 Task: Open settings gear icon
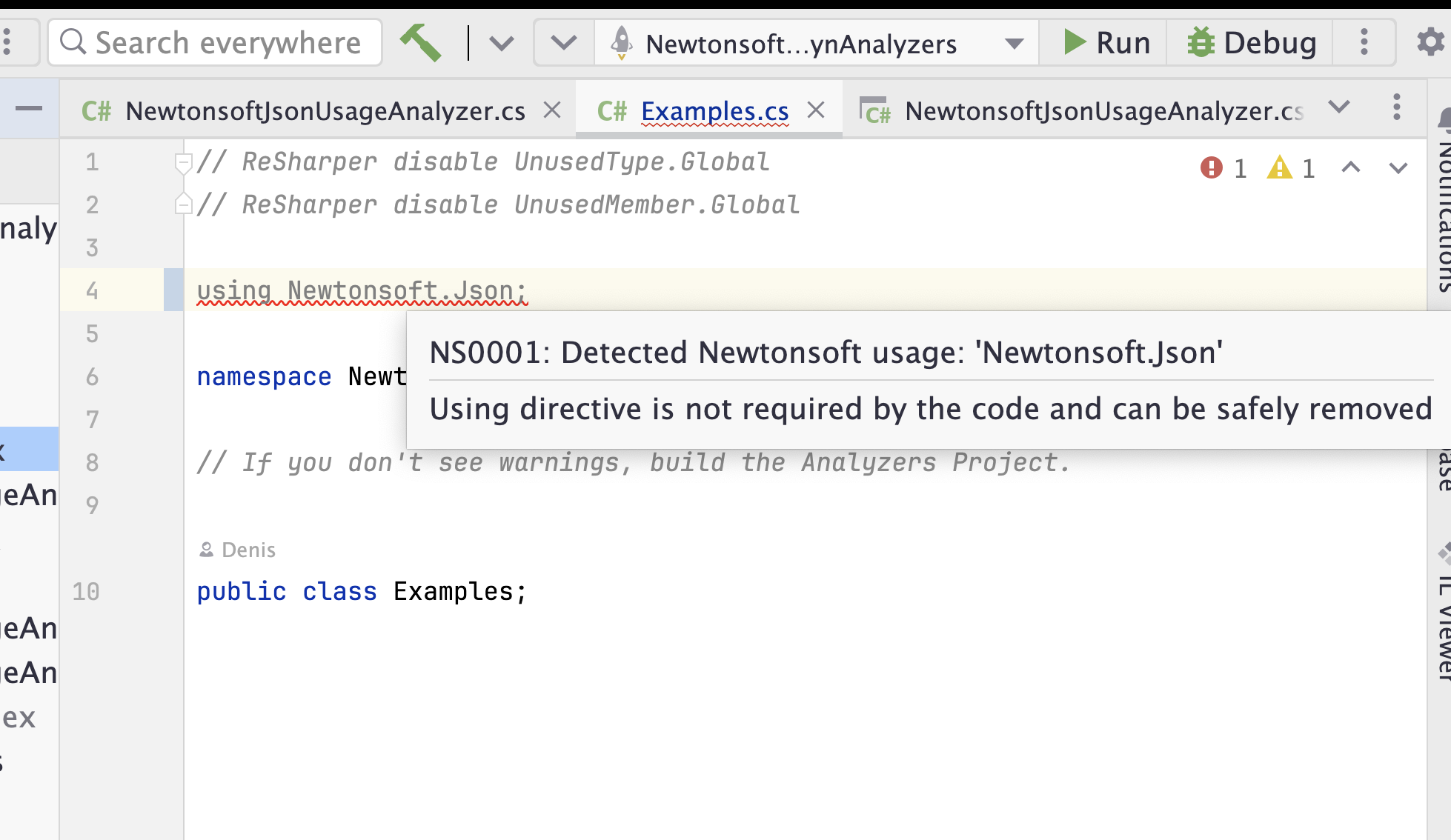coord(1430,42)
